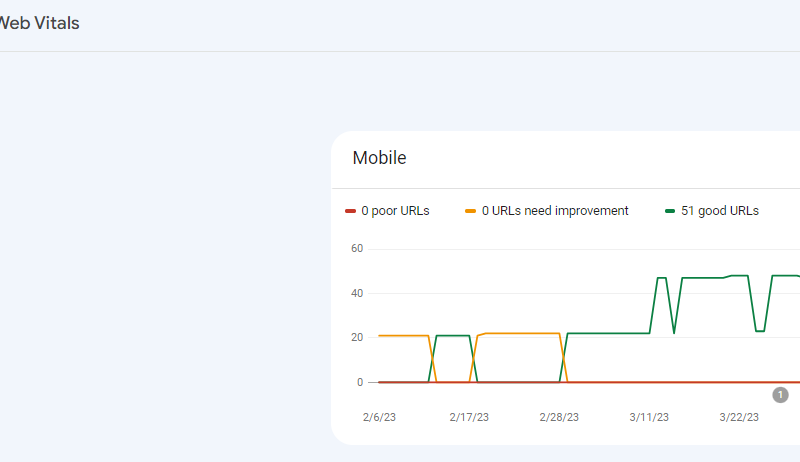Select the 2/17/23 date on x-axis

point(468,416)
